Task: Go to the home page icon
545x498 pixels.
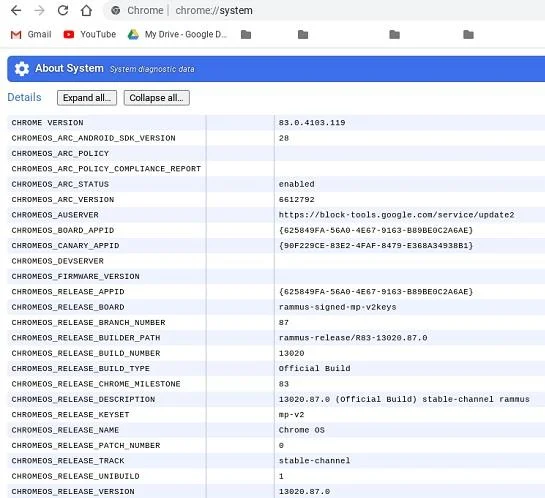Action: point(86,10)
